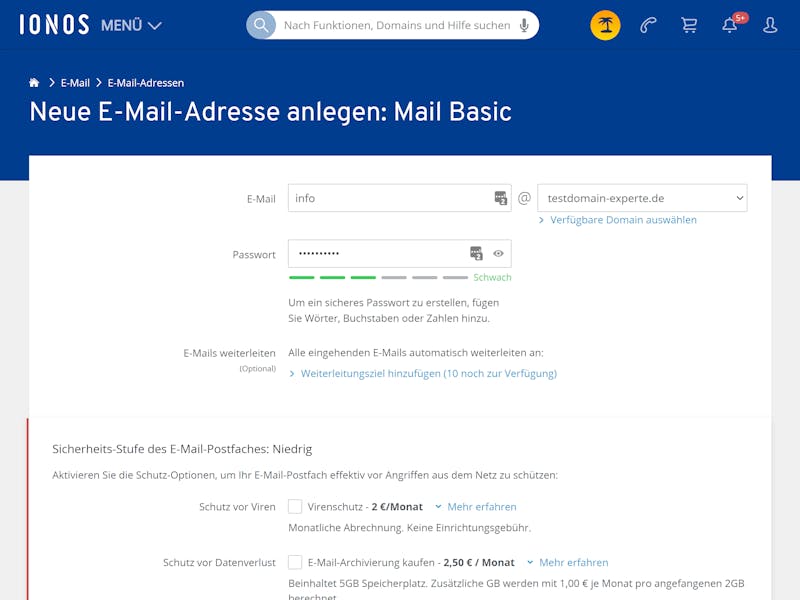Open notifications bell icon
The width and height of the screenshot is (800, 600).
(x=730, y=25)
